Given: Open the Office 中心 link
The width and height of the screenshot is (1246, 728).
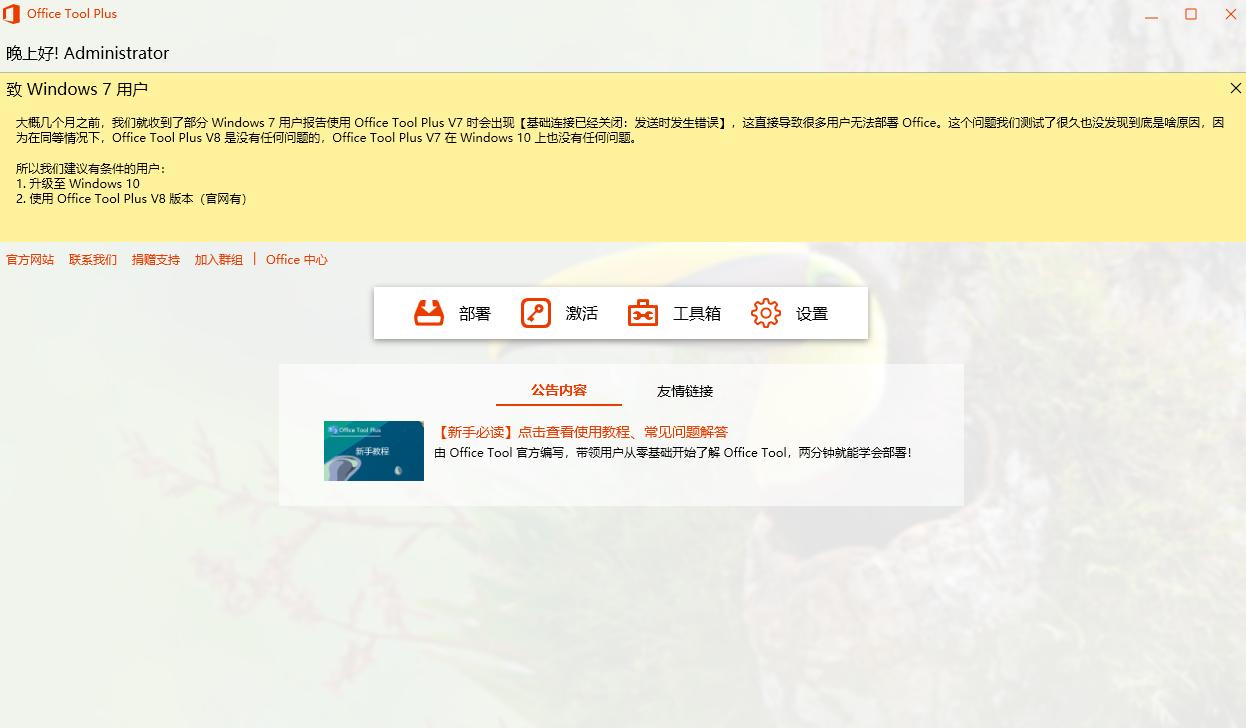Looking at the screenshot, I should tap(296, 259).
